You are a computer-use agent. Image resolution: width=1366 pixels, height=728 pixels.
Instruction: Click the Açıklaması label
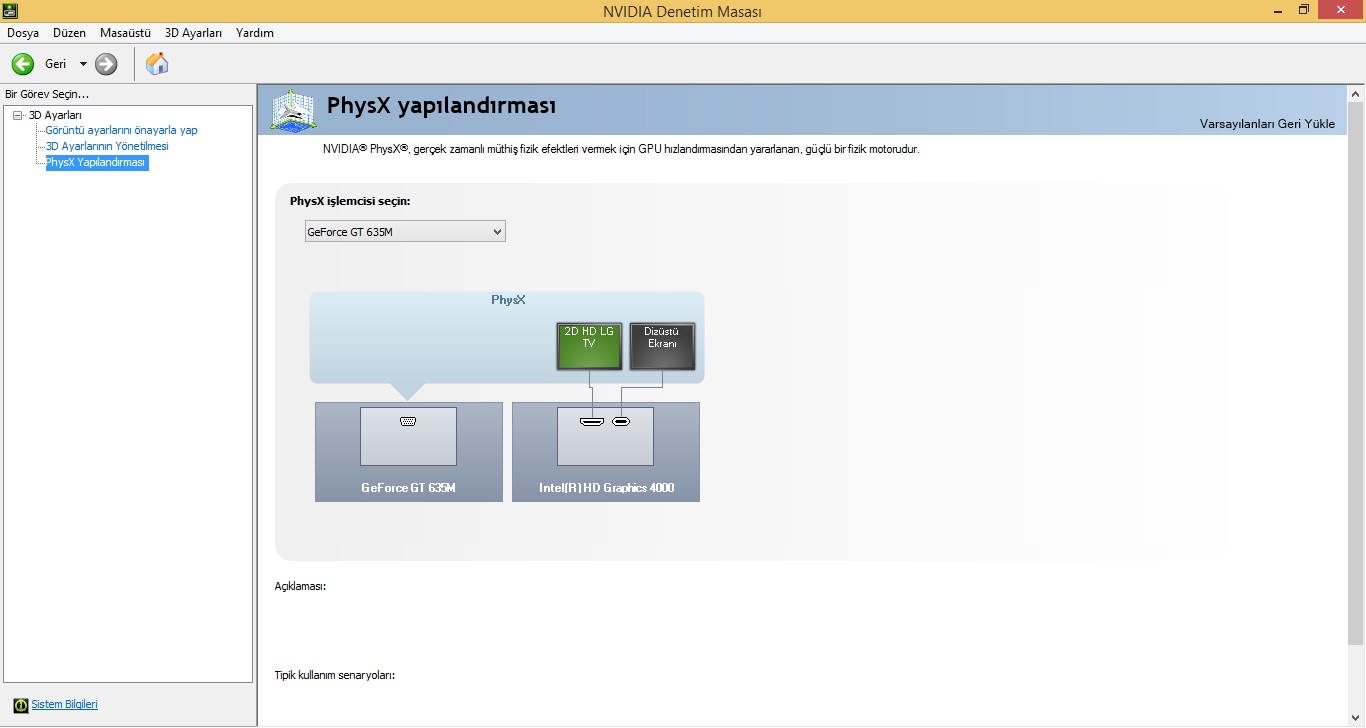click(x=300, y=586)
